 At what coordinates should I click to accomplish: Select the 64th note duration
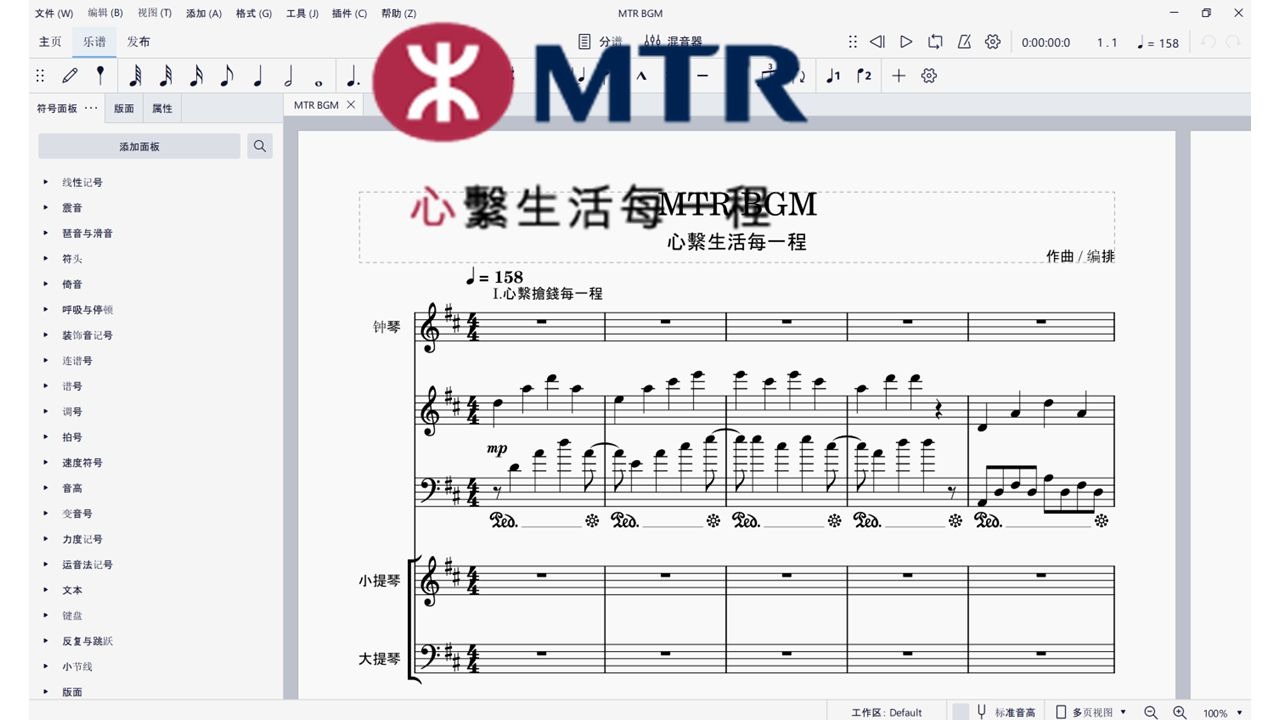[135, 76]
